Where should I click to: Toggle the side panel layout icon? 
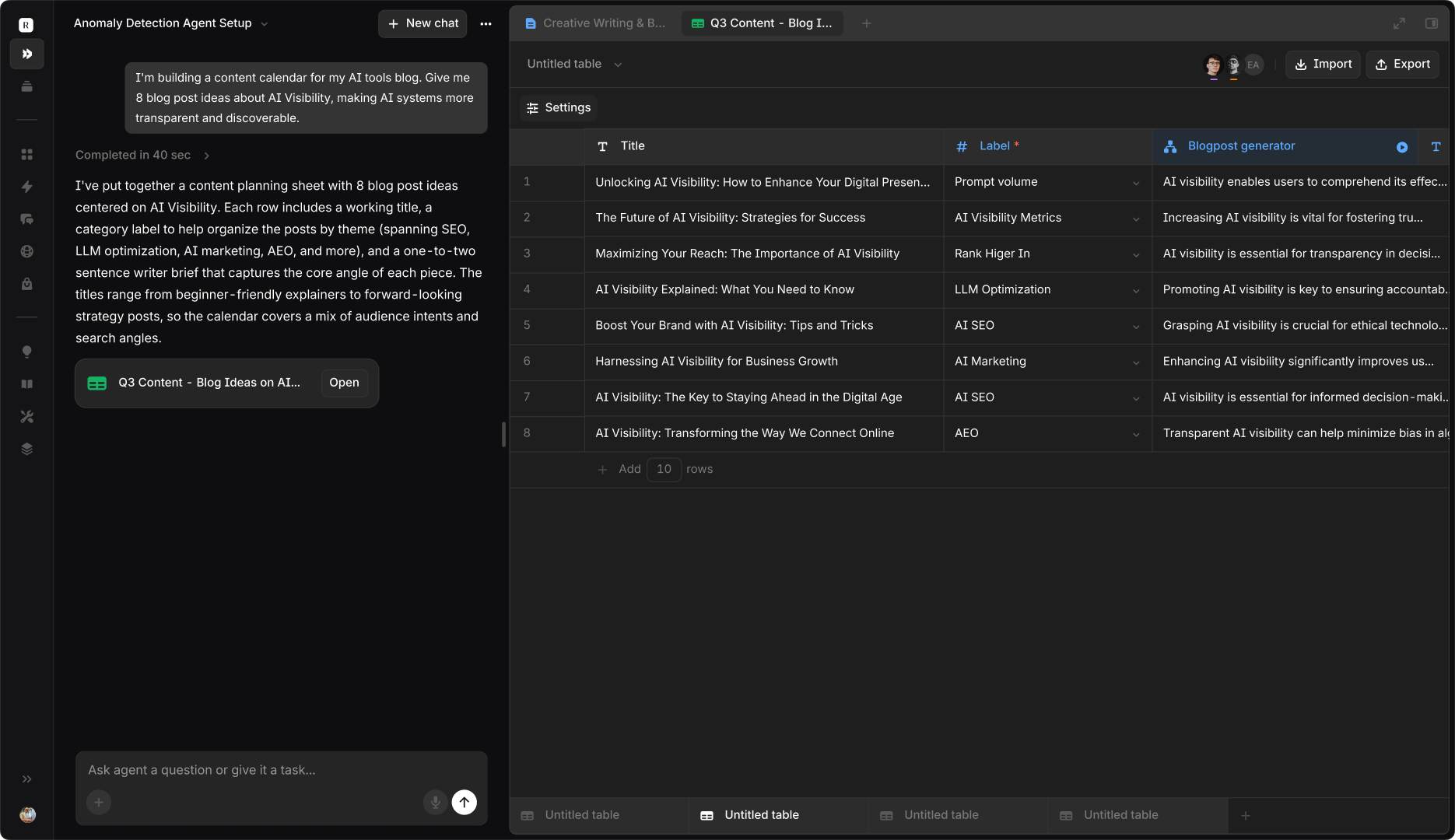pos(1432,23)
